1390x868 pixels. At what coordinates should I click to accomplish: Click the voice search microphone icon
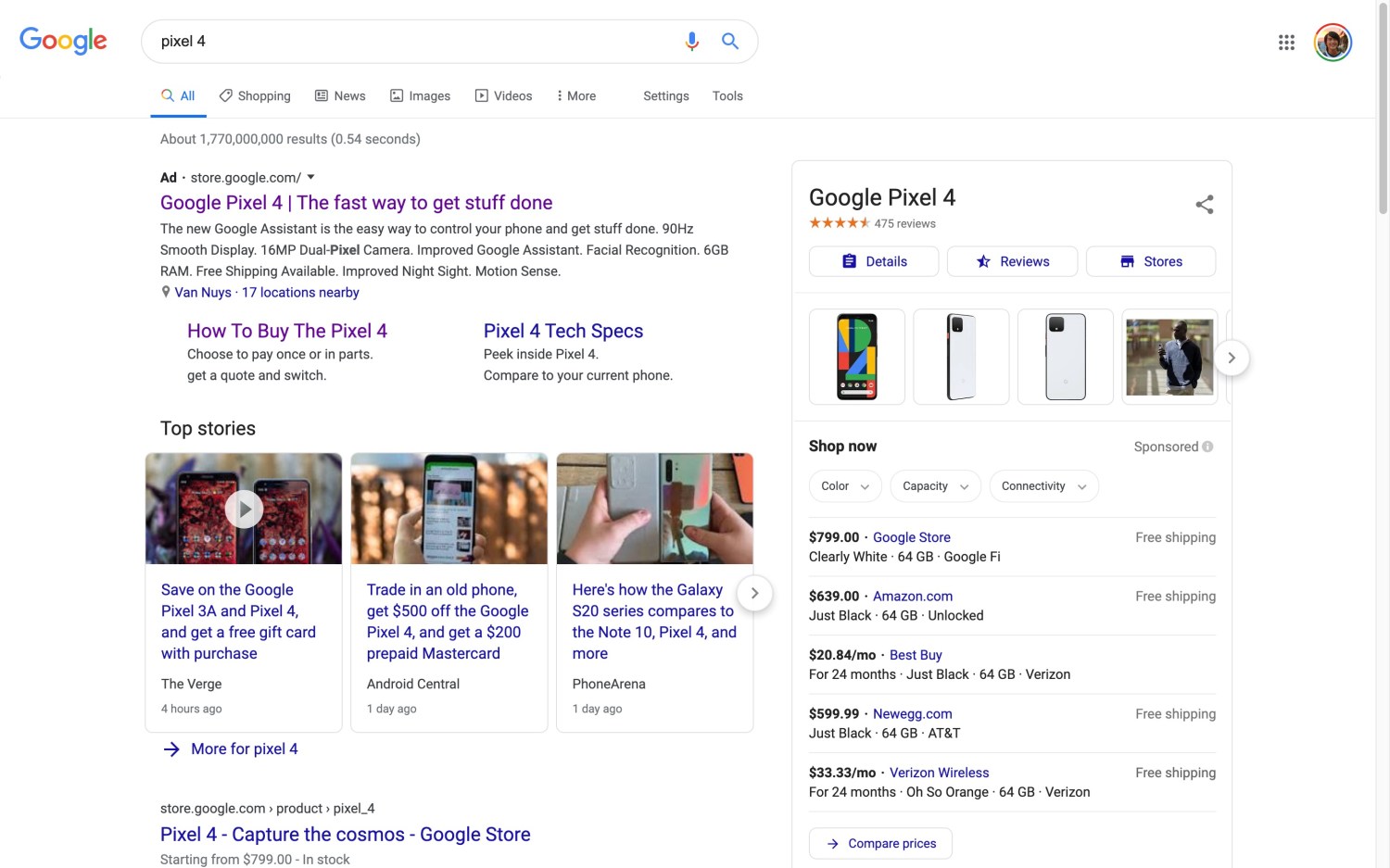click(x=691, y=42)
